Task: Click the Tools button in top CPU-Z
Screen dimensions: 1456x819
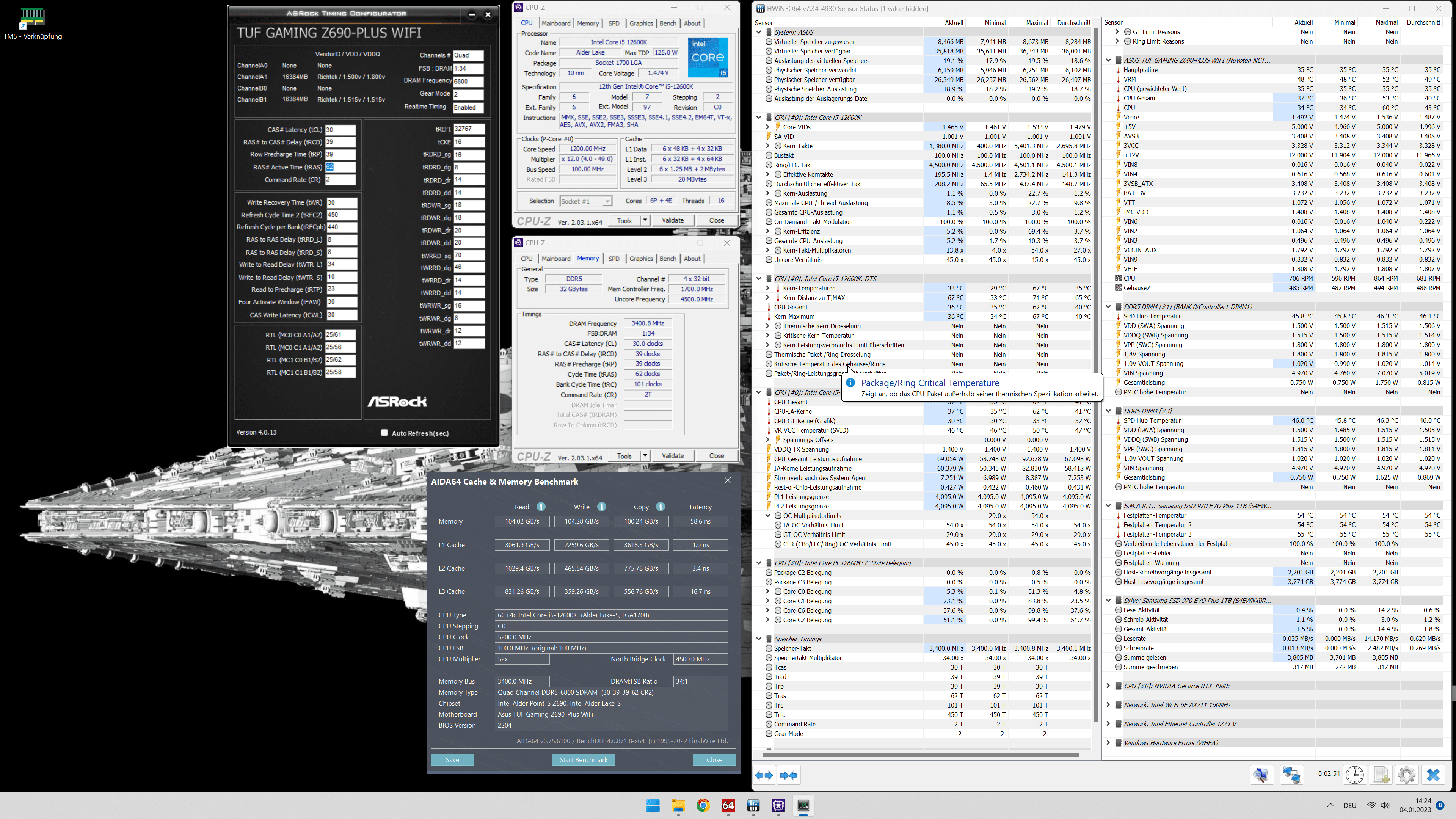Action: point(624,220)
